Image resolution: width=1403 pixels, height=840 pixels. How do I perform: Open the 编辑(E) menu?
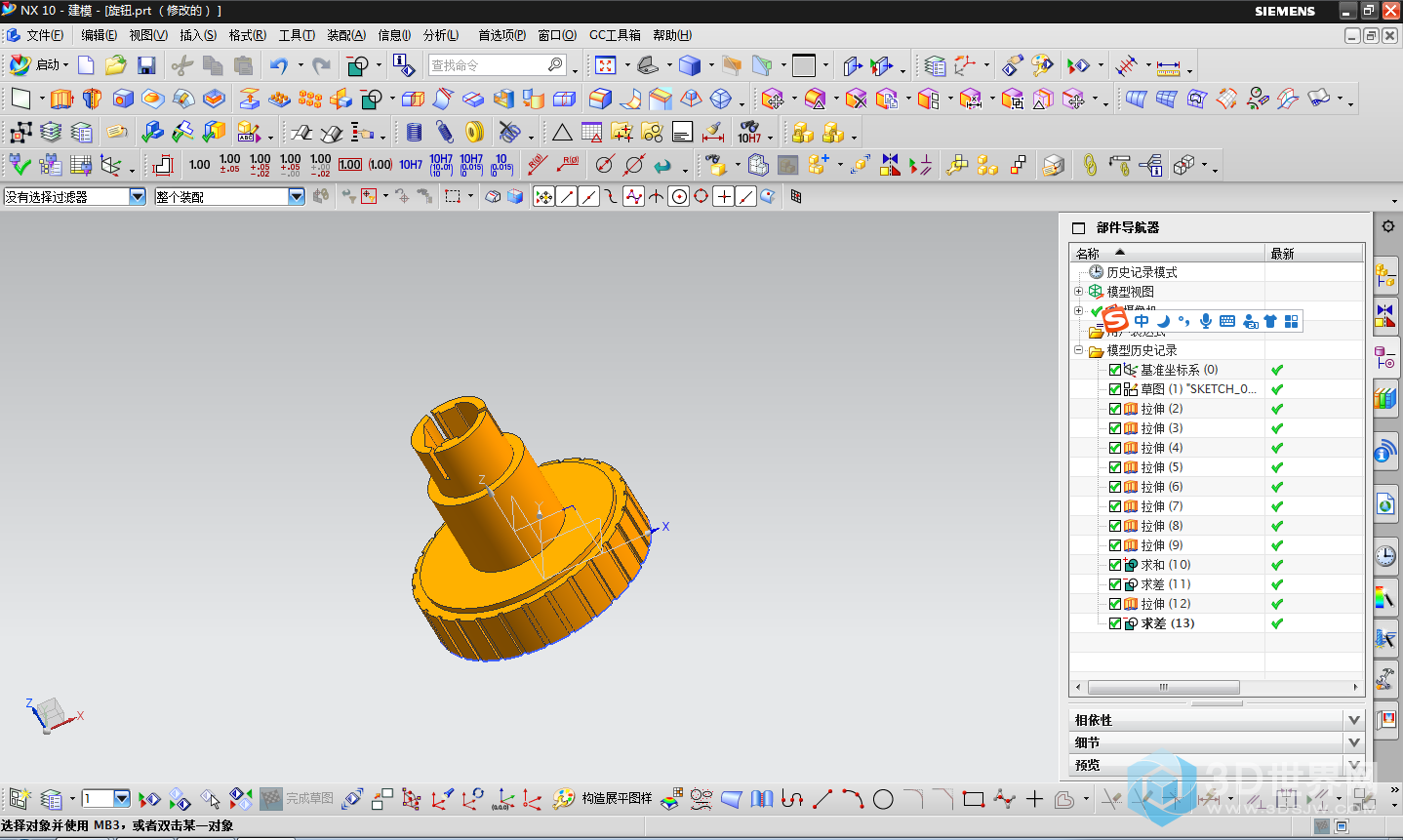[x=99, y=35]
